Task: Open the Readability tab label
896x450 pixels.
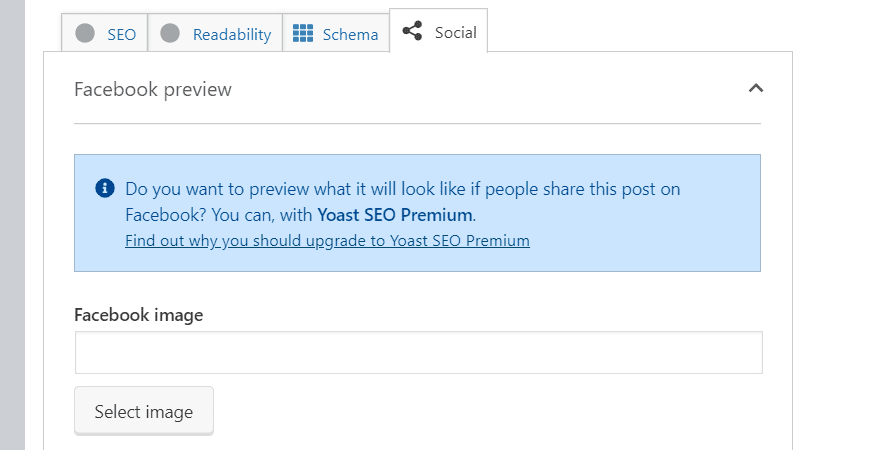Action: (232, 34)
